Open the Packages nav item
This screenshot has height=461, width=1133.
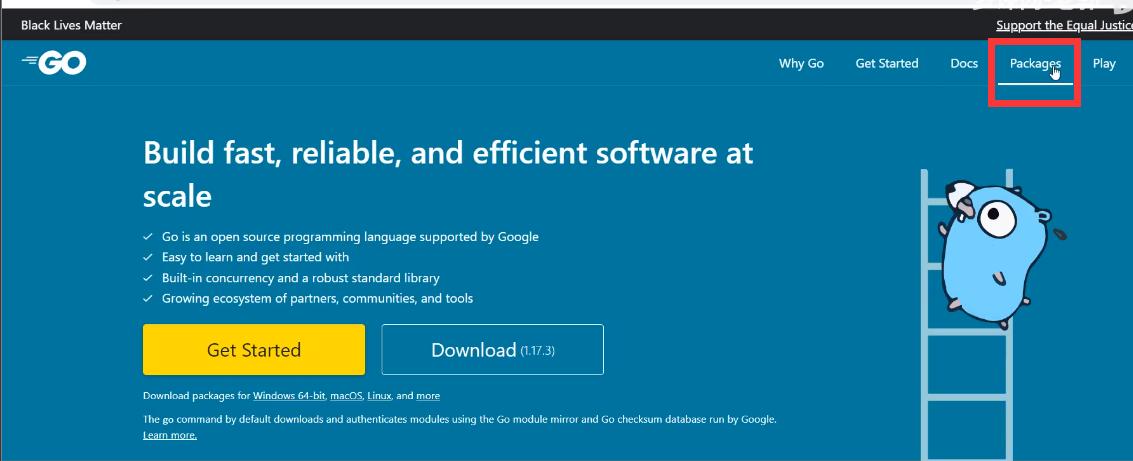click(x=1035, y=64)
